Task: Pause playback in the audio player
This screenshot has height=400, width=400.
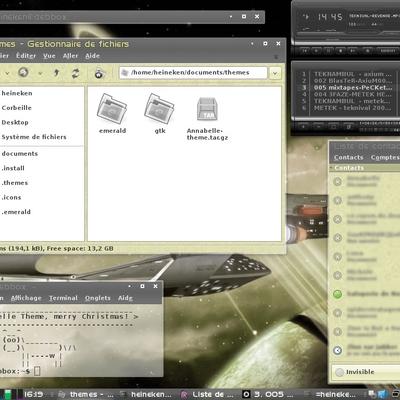Action: (328, 51)
